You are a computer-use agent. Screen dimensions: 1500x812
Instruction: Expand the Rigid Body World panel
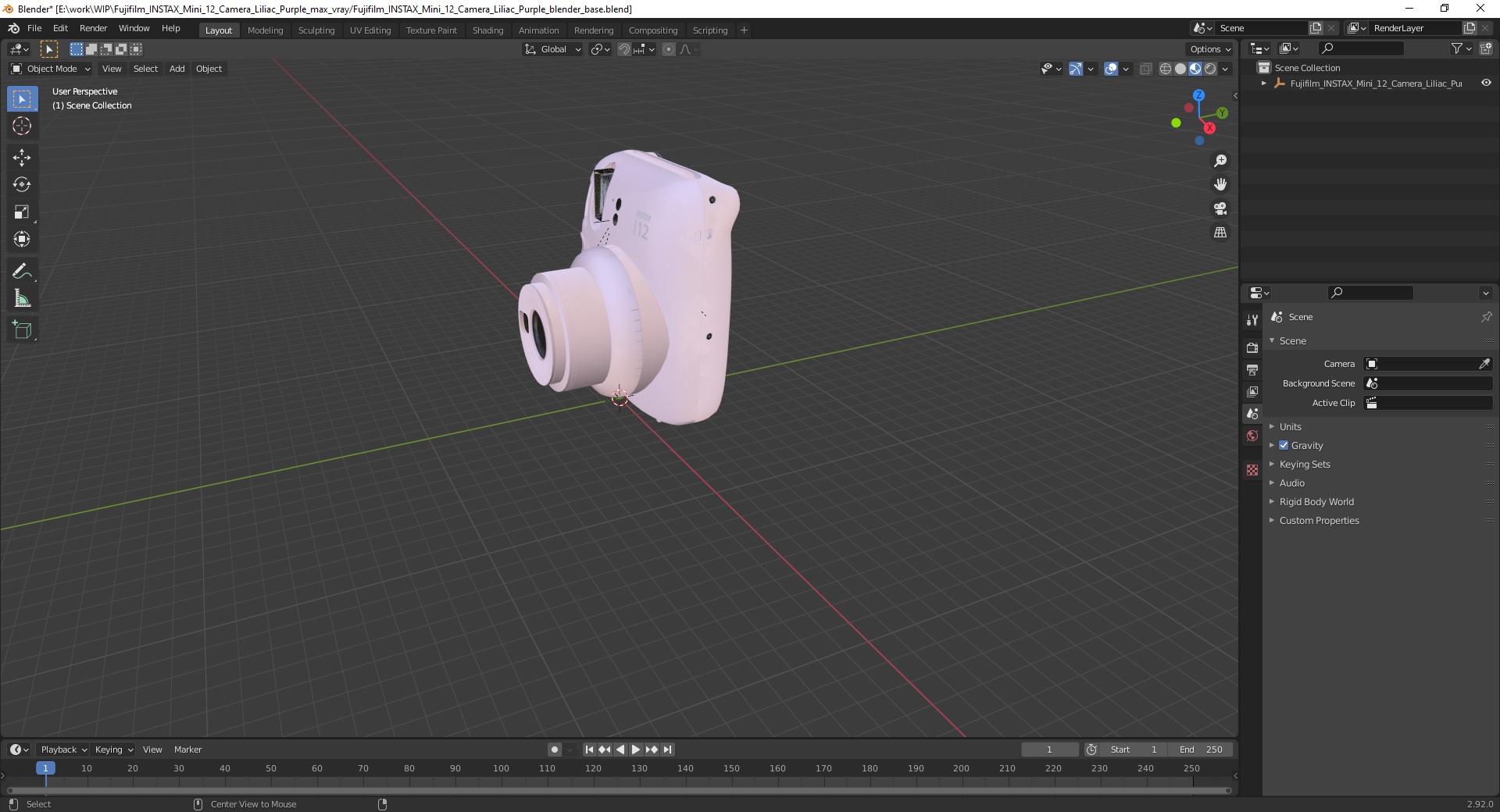click(x=1316, y=501)
